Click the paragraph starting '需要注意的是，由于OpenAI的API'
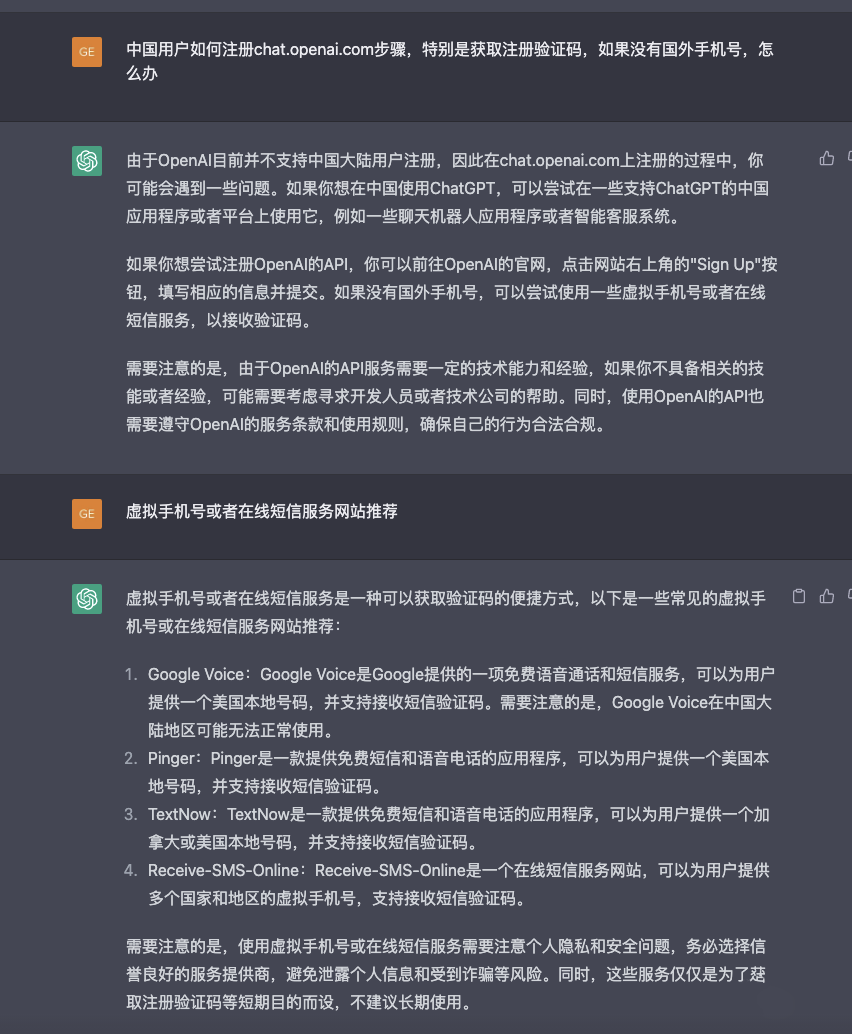This screenshot has width=852, height=1034. (x=445, y=396)
